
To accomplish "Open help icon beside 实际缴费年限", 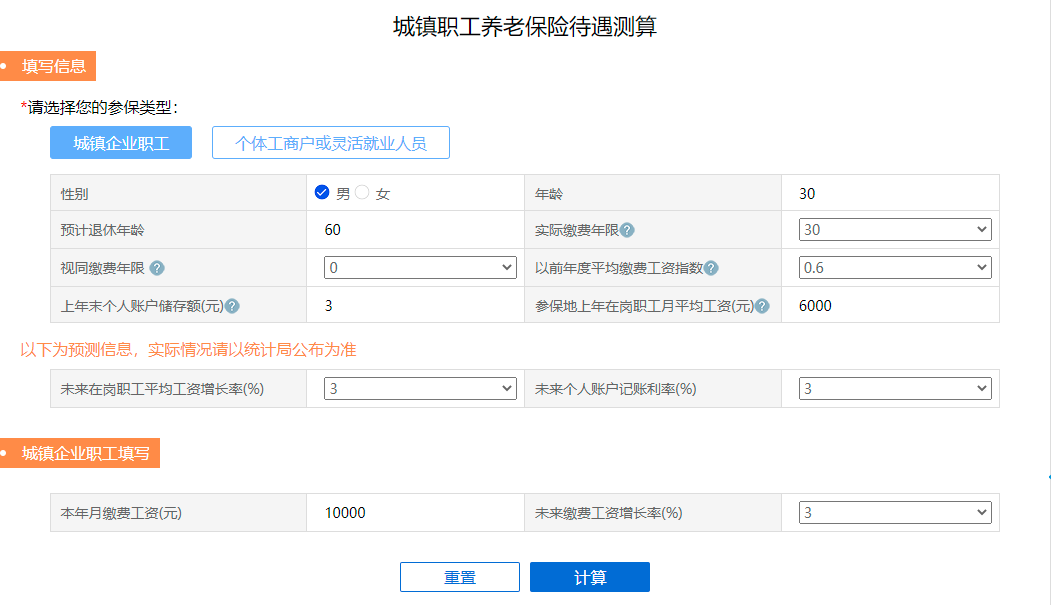I will (x=627, y=230).
